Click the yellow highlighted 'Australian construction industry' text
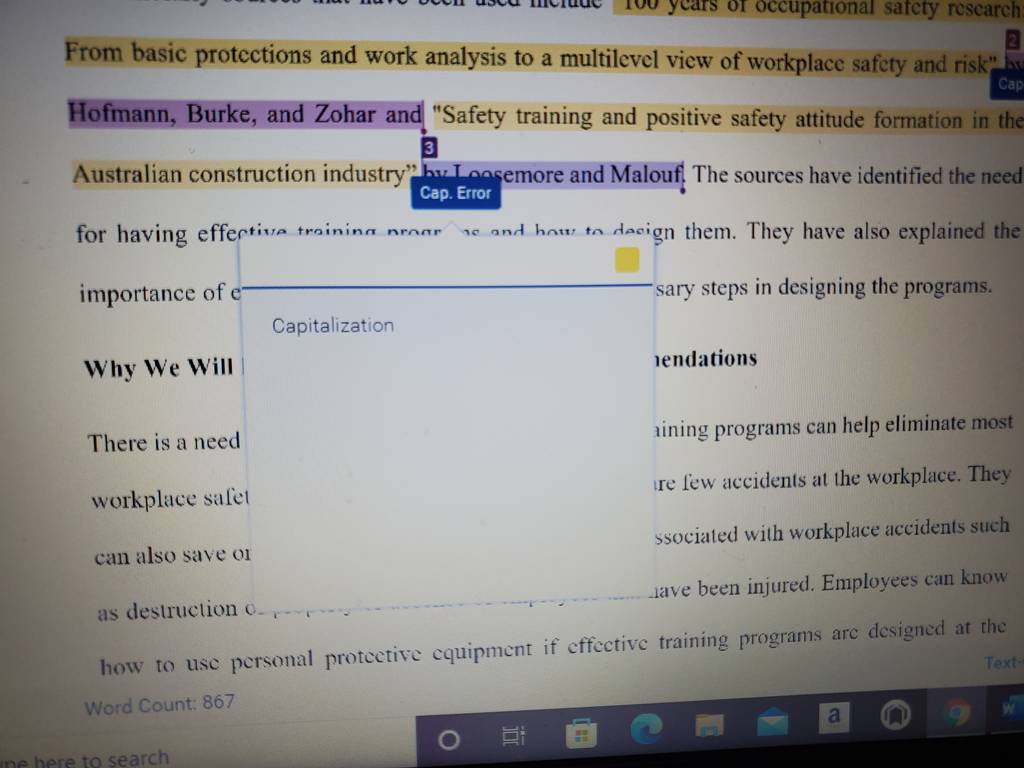 pos(244,174)
